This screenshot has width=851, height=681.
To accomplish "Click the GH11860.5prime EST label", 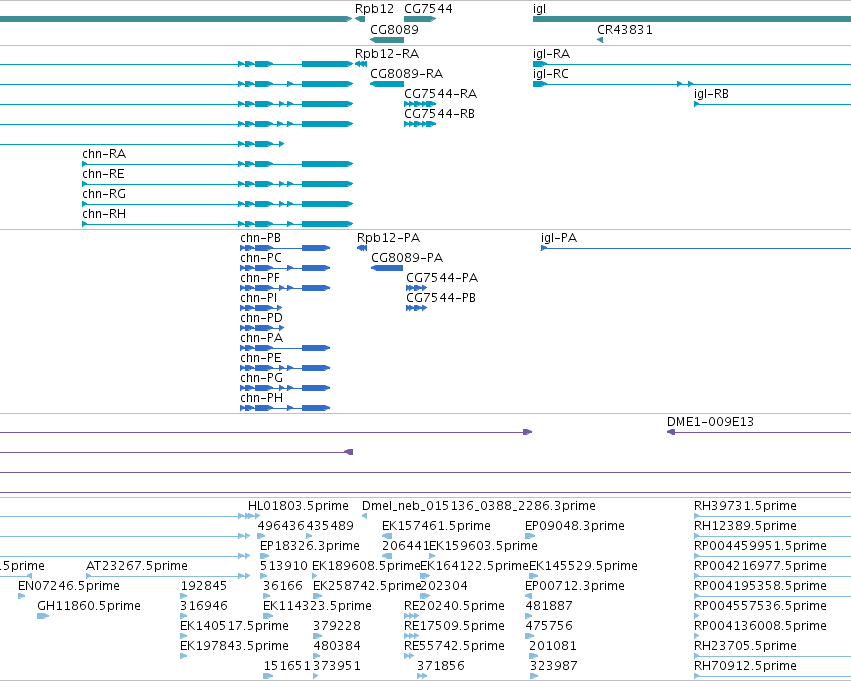I will point(89,606).
